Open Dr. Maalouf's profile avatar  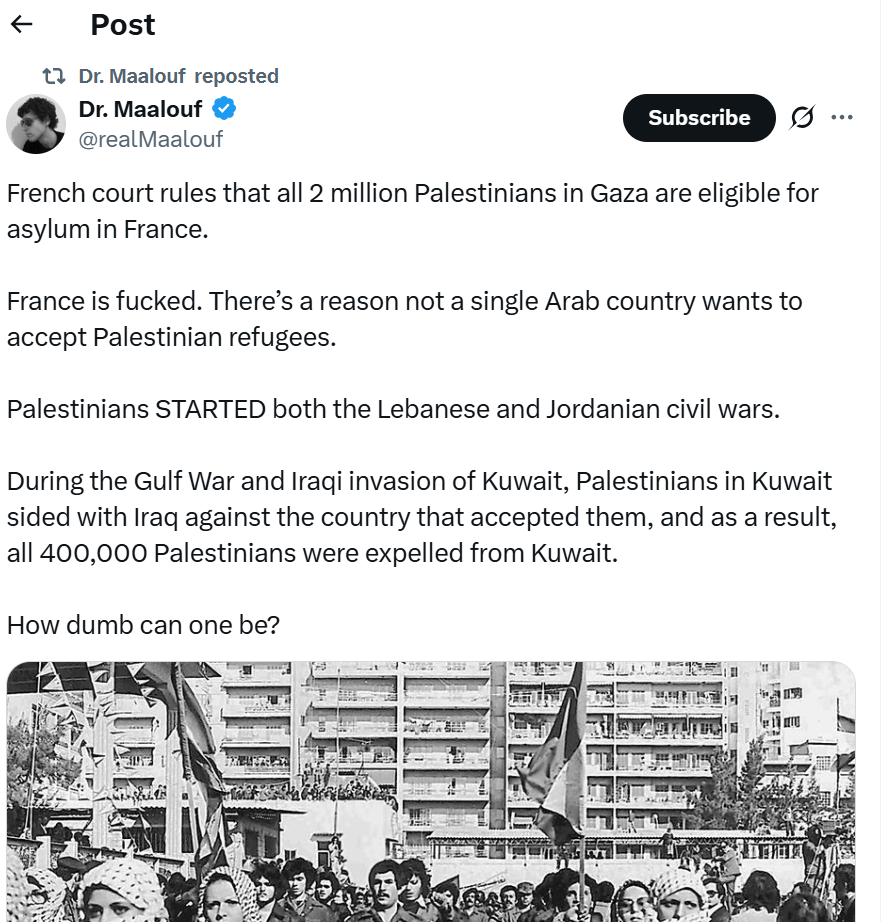[x=36, y=125]
